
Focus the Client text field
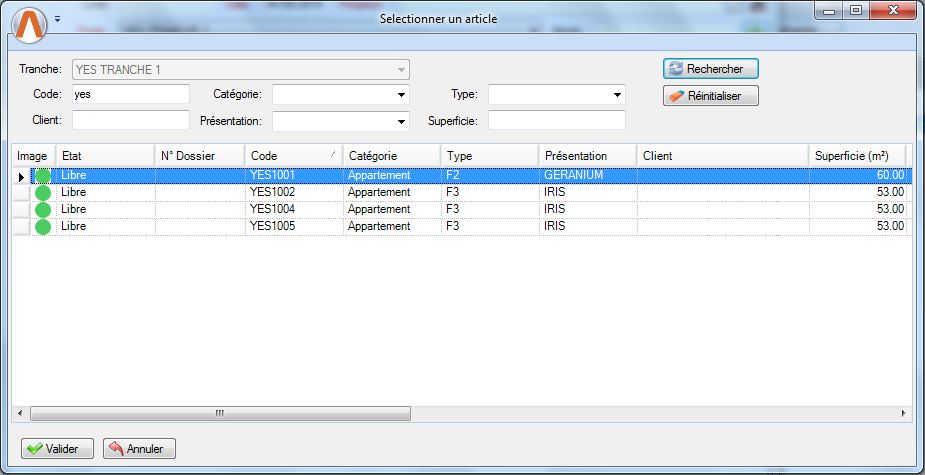click(x=130, y=120)
